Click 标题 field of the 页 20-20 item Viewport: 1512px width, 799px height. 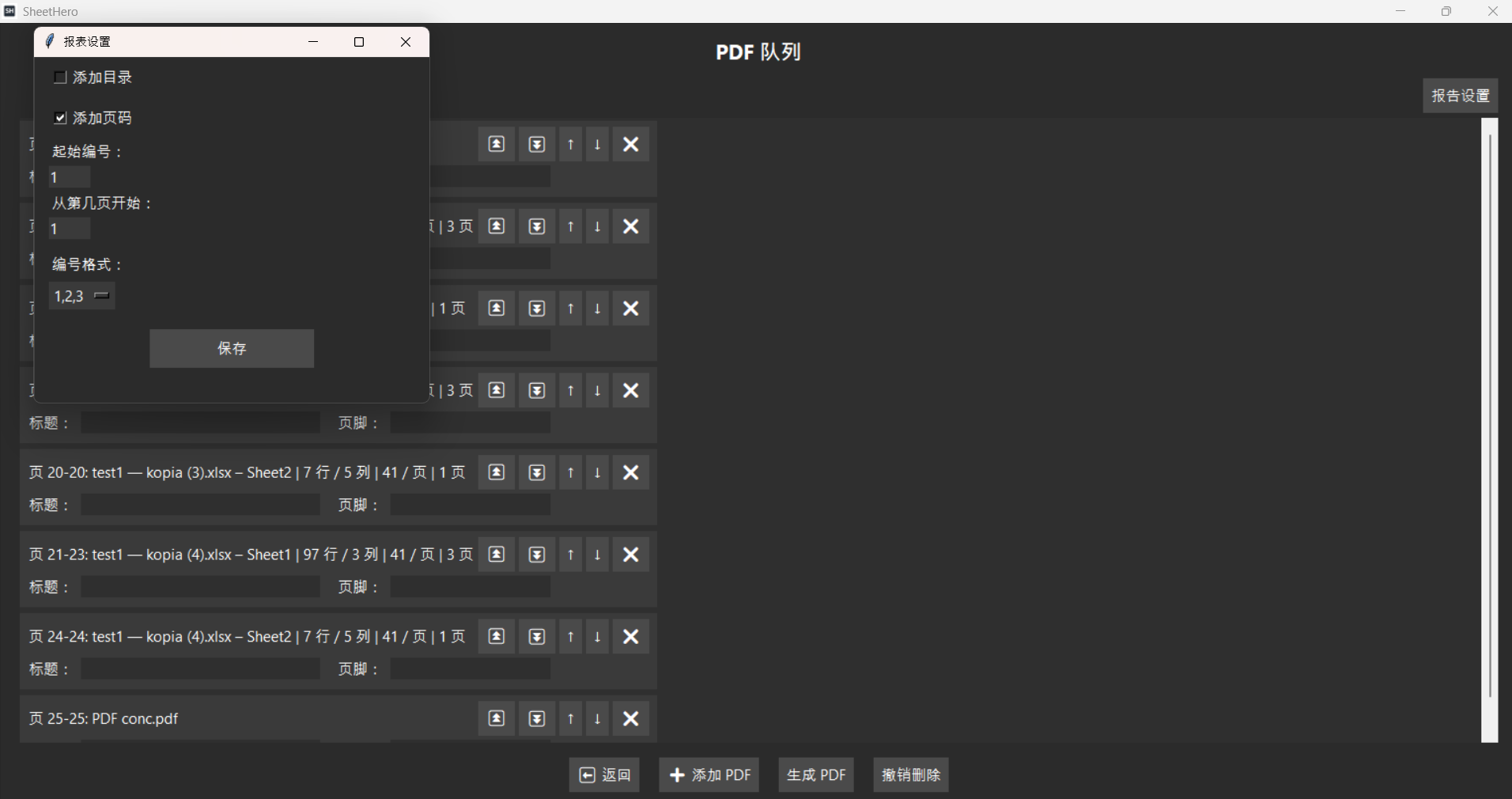(x=201, y=505)
